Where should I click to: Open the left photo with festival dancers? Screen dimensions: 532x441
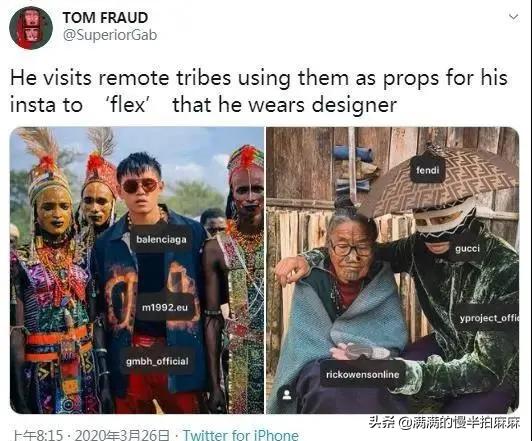tap(137, 270)
